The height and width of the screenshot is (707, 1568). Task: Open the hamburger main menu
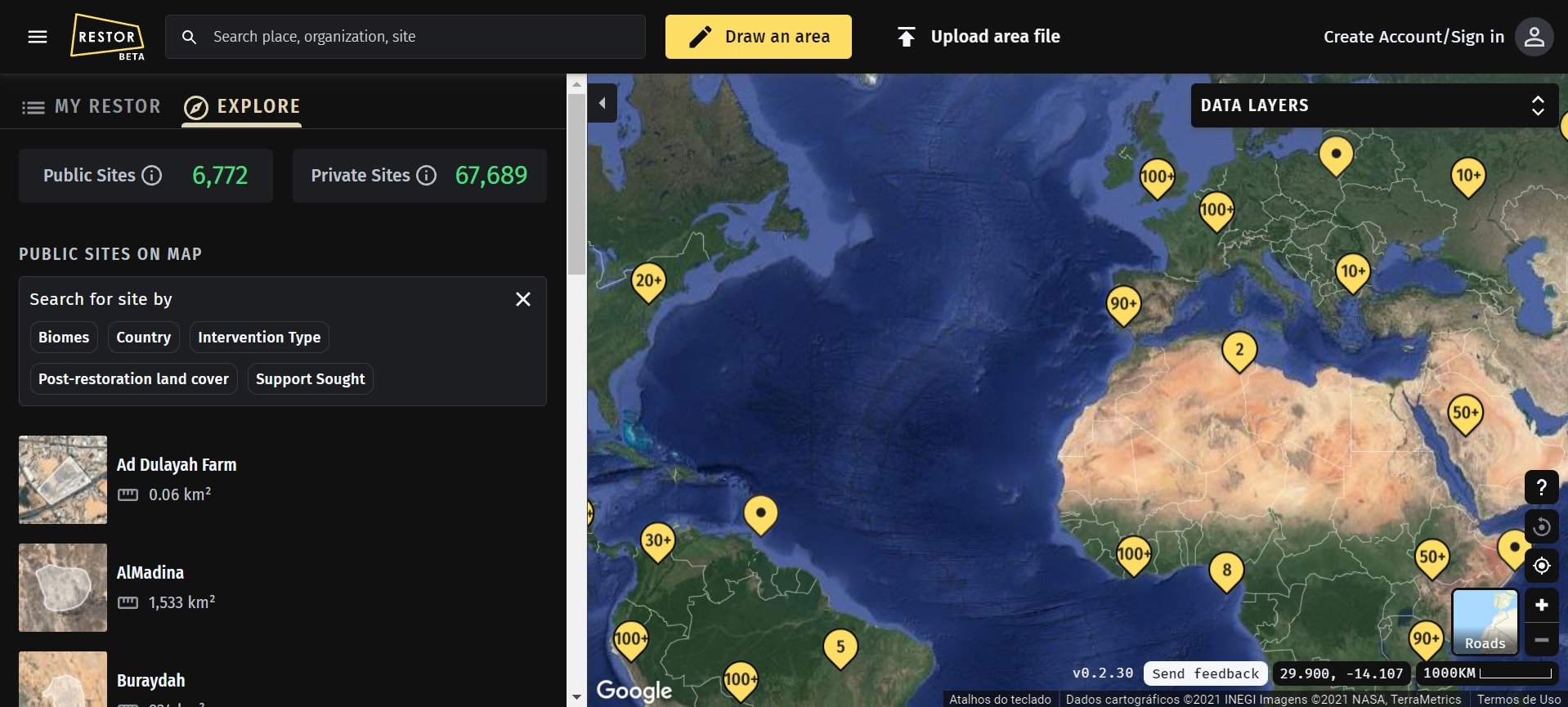click(38, 37)
